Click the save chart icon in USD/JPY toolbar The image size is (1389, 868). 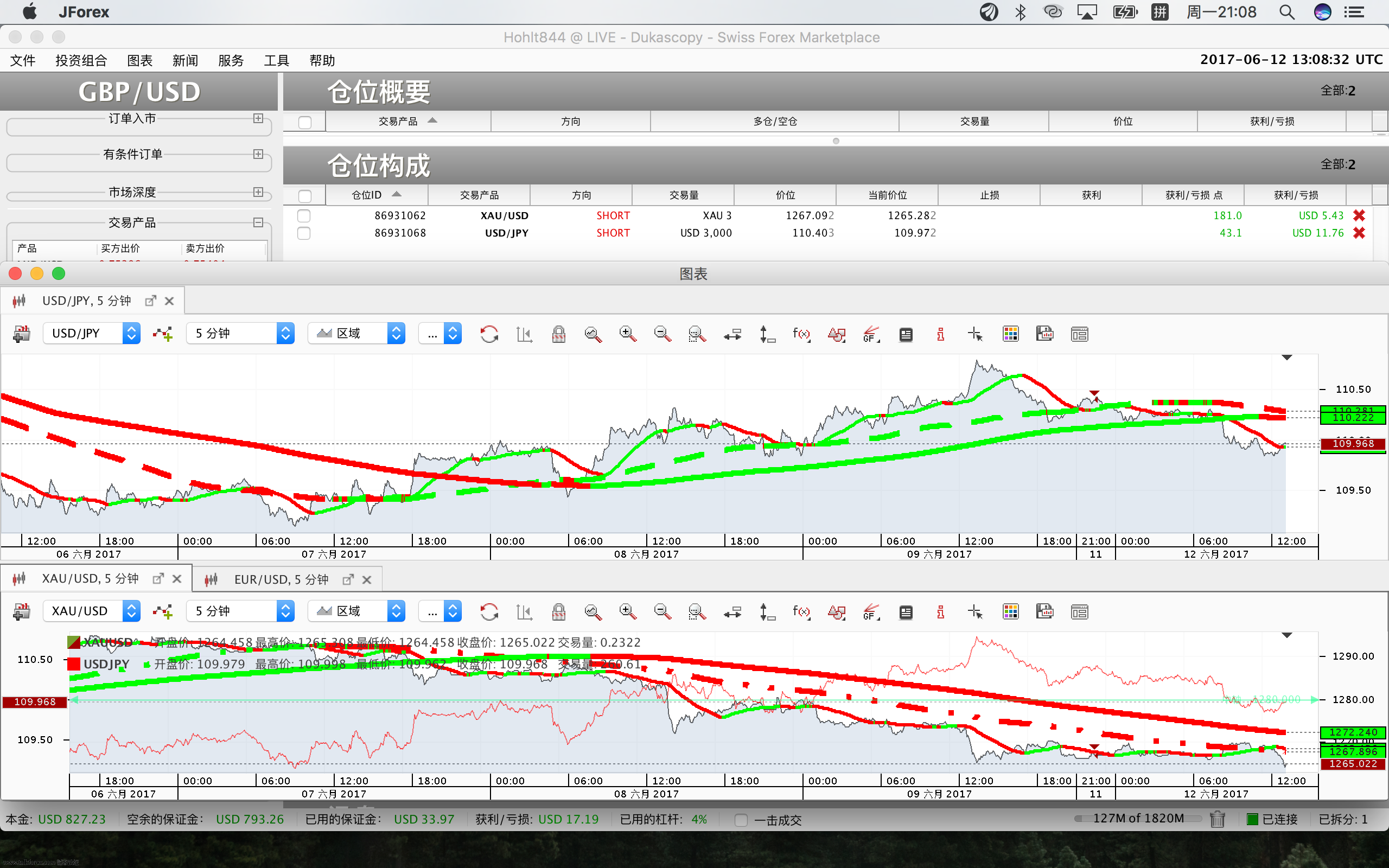1044,334
